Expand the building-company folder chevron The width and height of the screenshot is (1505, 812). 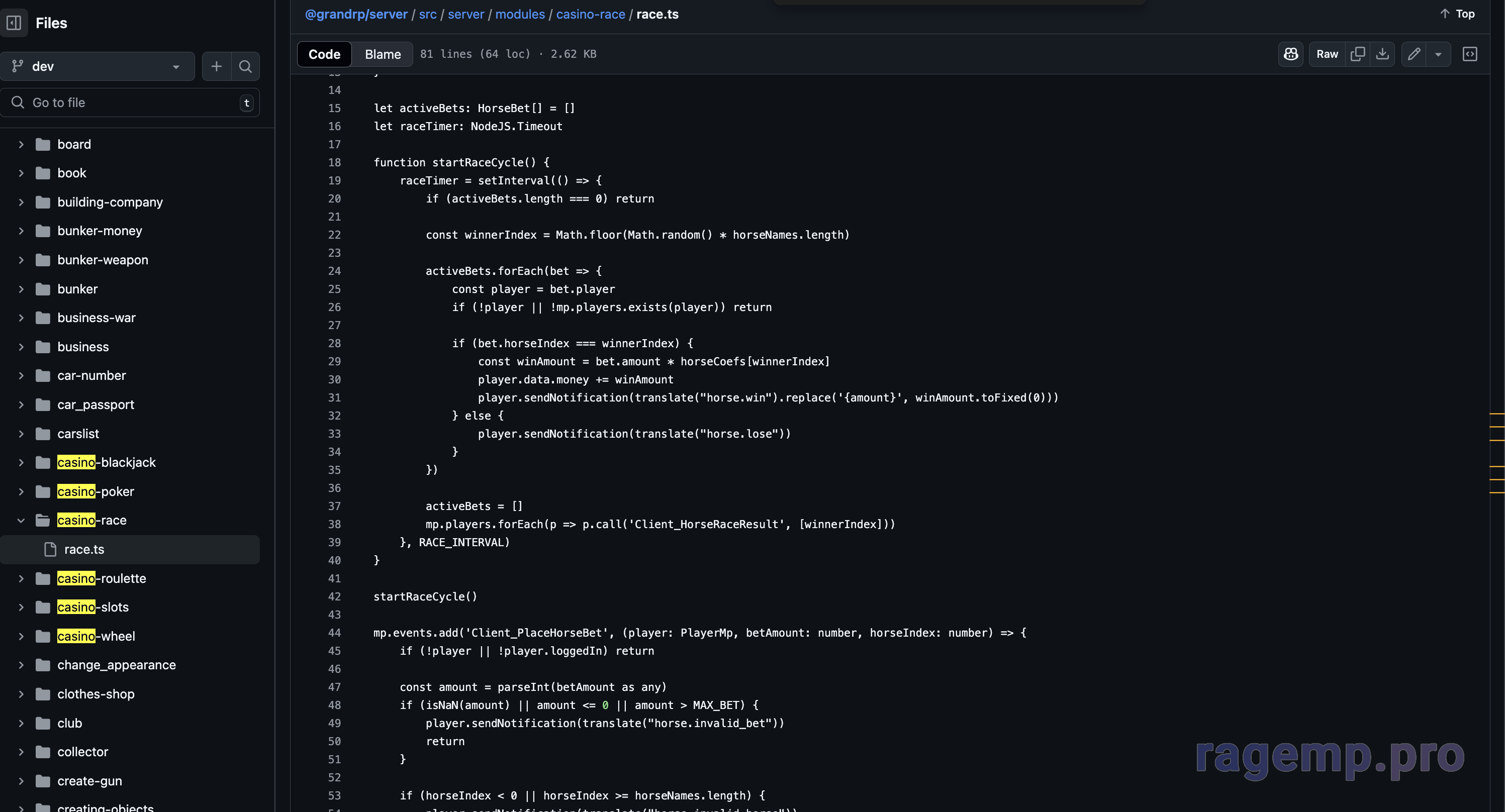tap(21, 202)
